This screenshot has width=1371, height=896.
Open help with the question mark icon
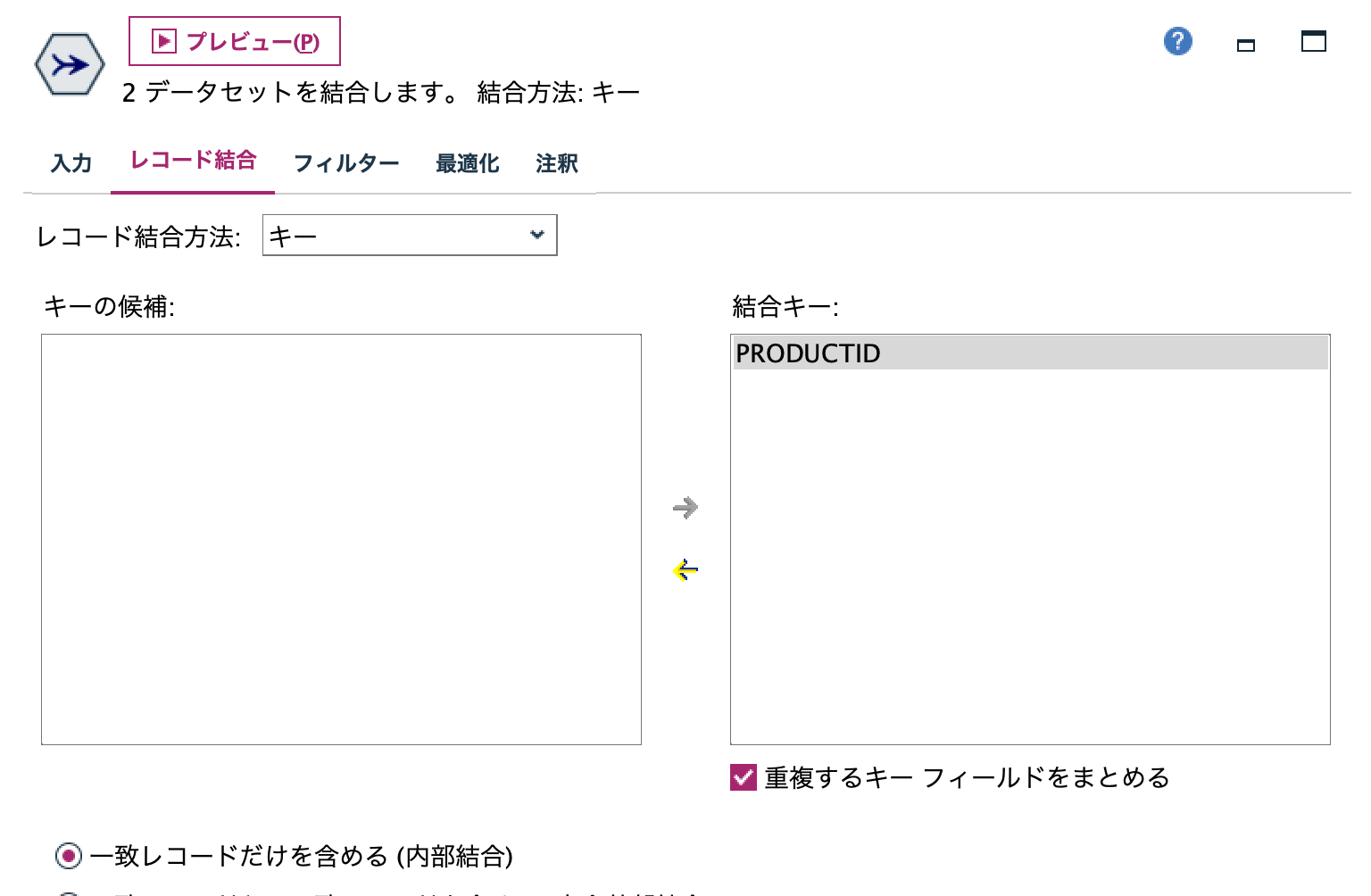click(x=1176, y=41)
